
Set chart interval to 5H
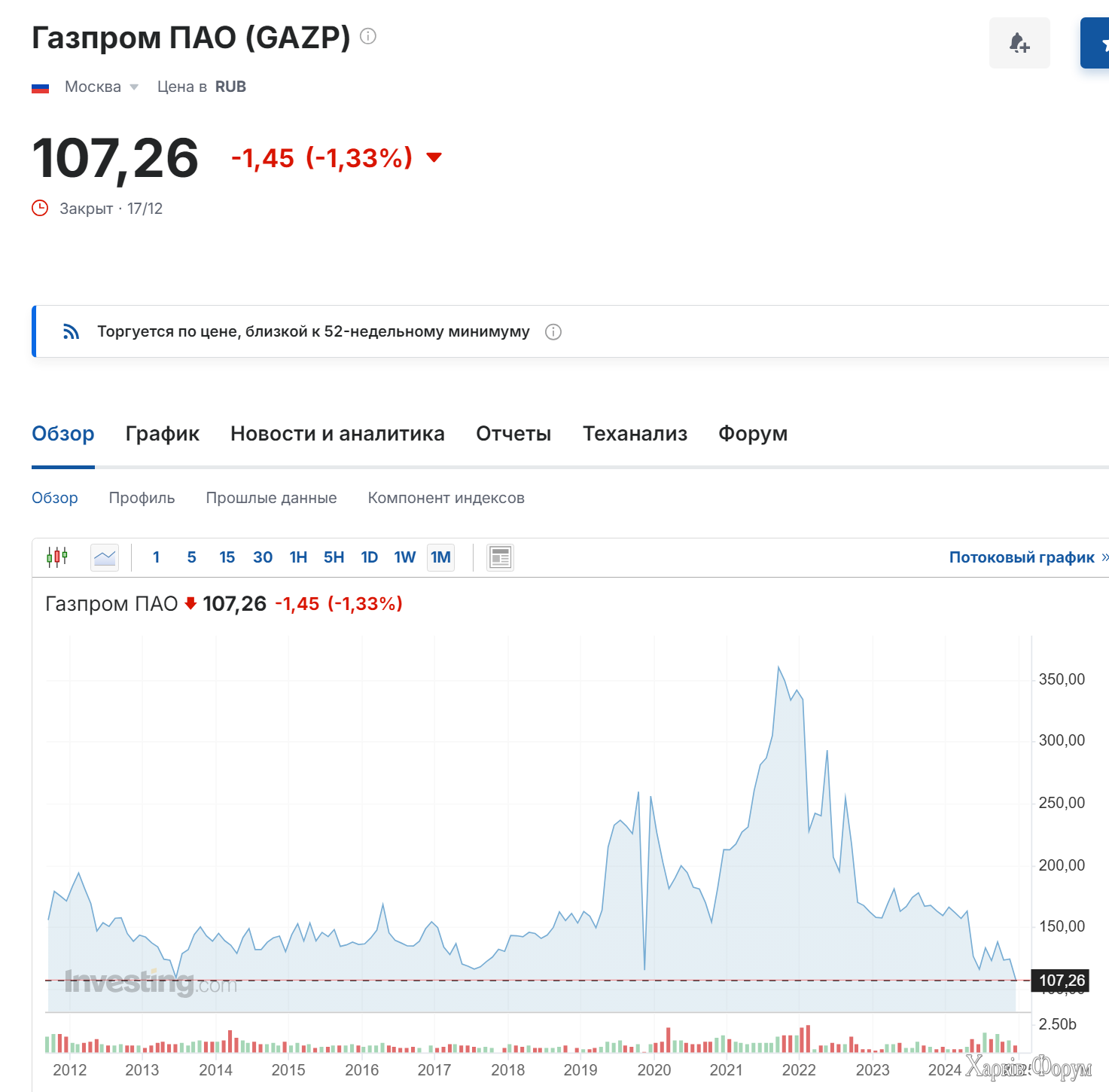[334, 557]
